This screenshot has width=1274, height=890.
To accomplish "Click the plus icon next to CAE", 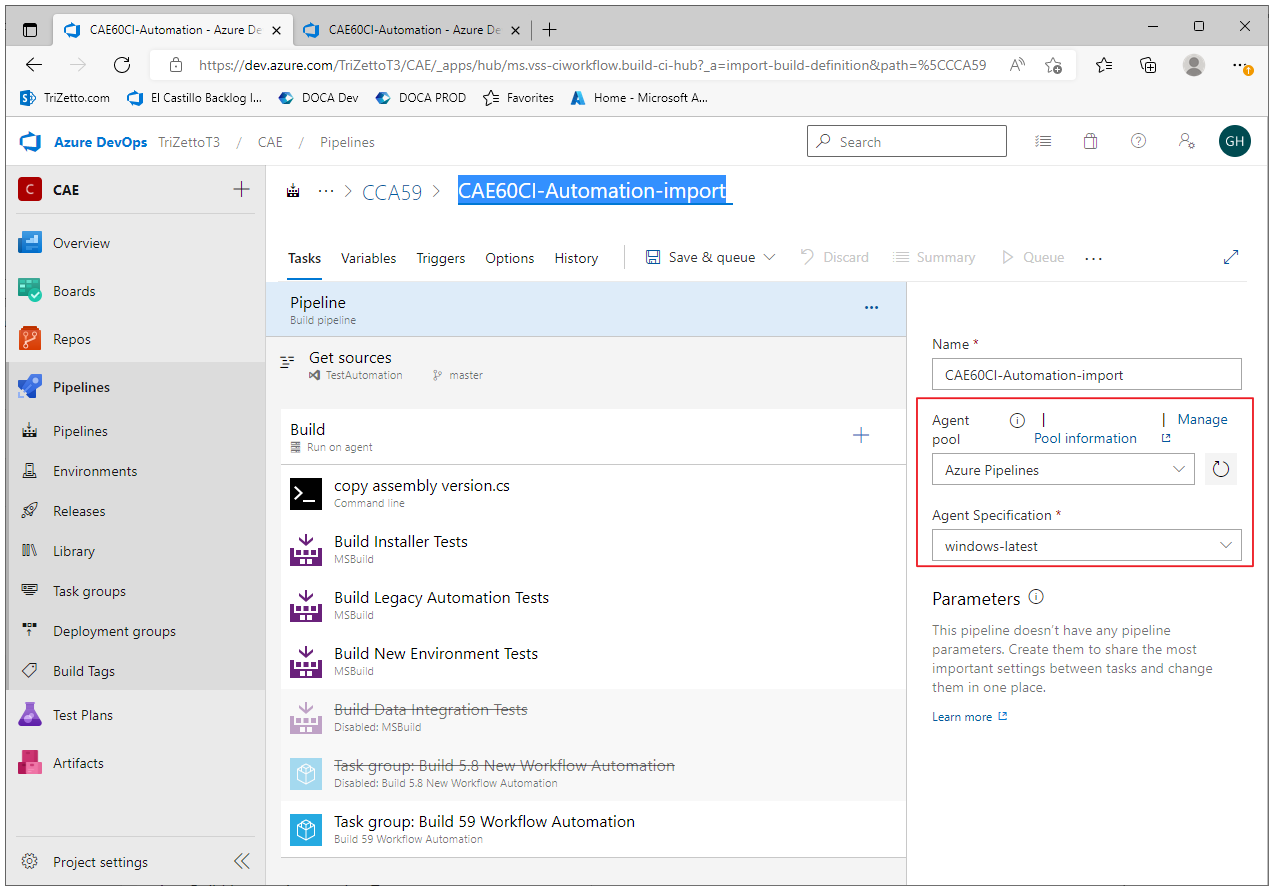I will (241, 189).
